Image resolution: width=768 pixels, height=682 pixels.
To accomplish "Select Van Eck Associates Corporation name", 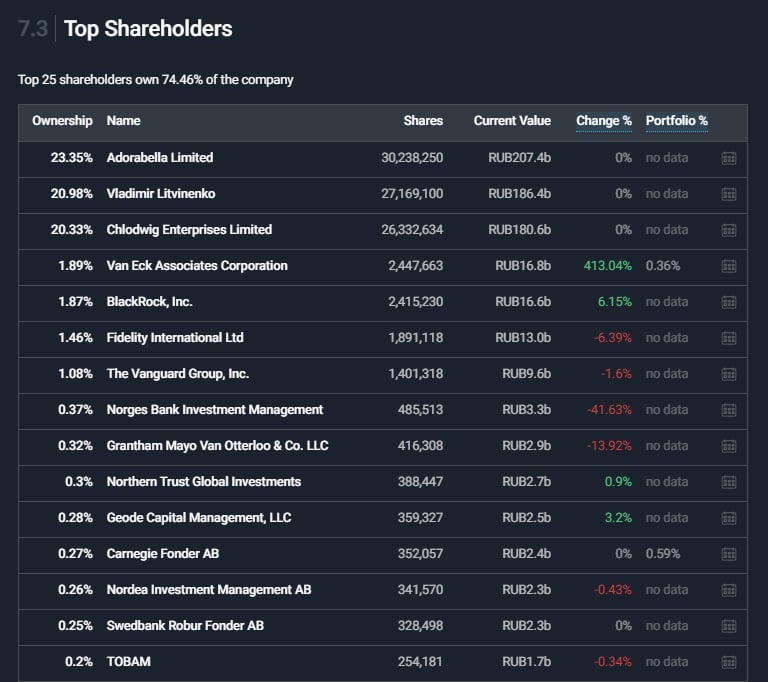I will [197, 266].
